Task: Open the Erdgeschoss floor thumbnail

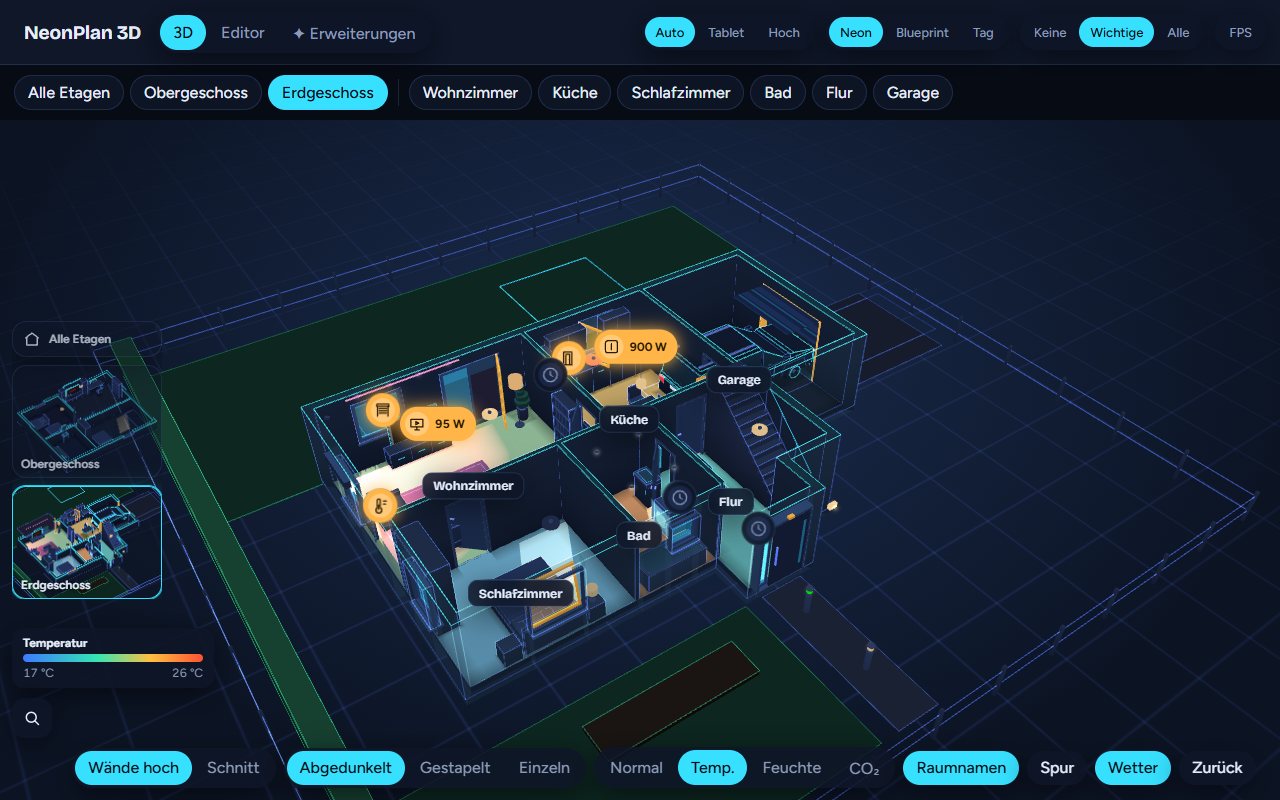Action: (87, 542)
